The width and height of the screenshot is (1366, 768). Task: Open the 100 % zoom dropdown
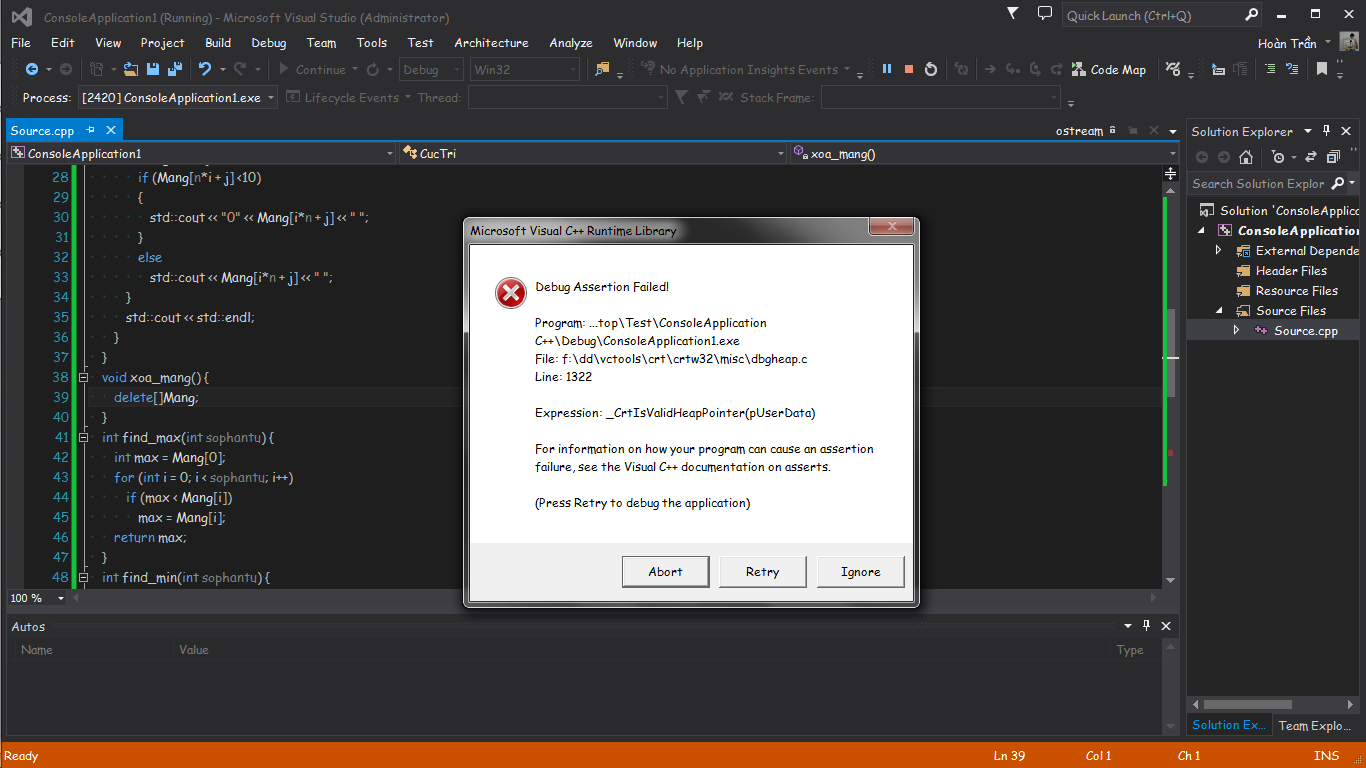[x=37, y=598]
